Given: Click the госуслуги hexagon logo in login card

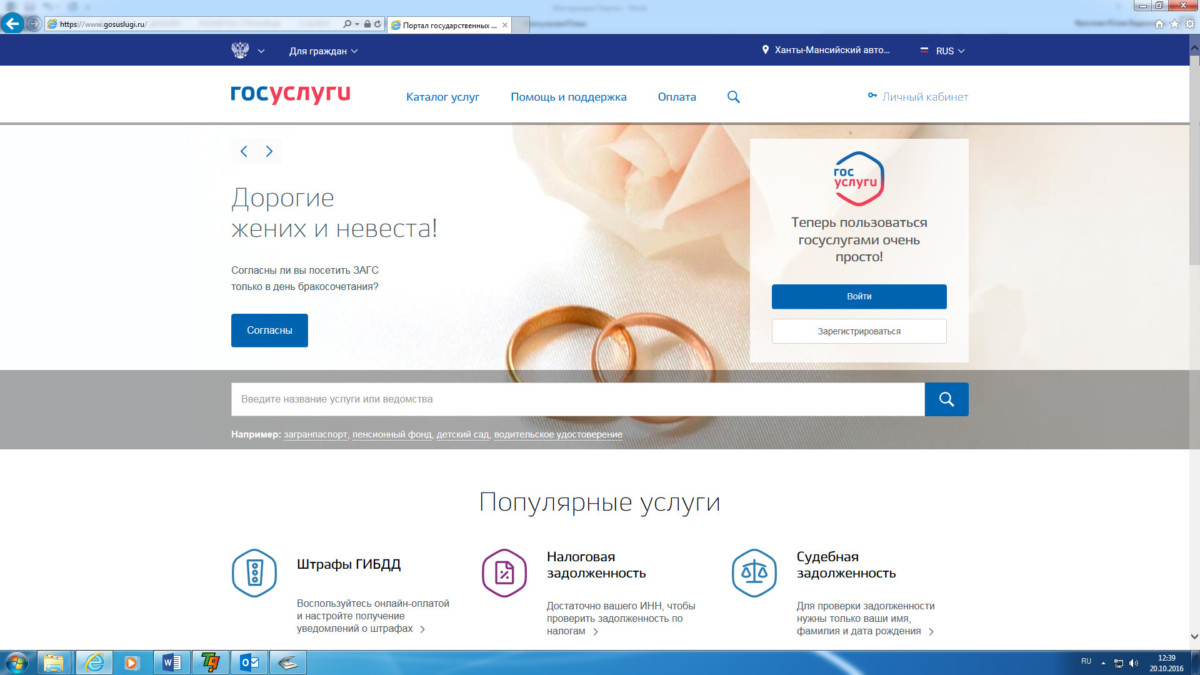Looking at the screenshot, I should click(859, 178).
